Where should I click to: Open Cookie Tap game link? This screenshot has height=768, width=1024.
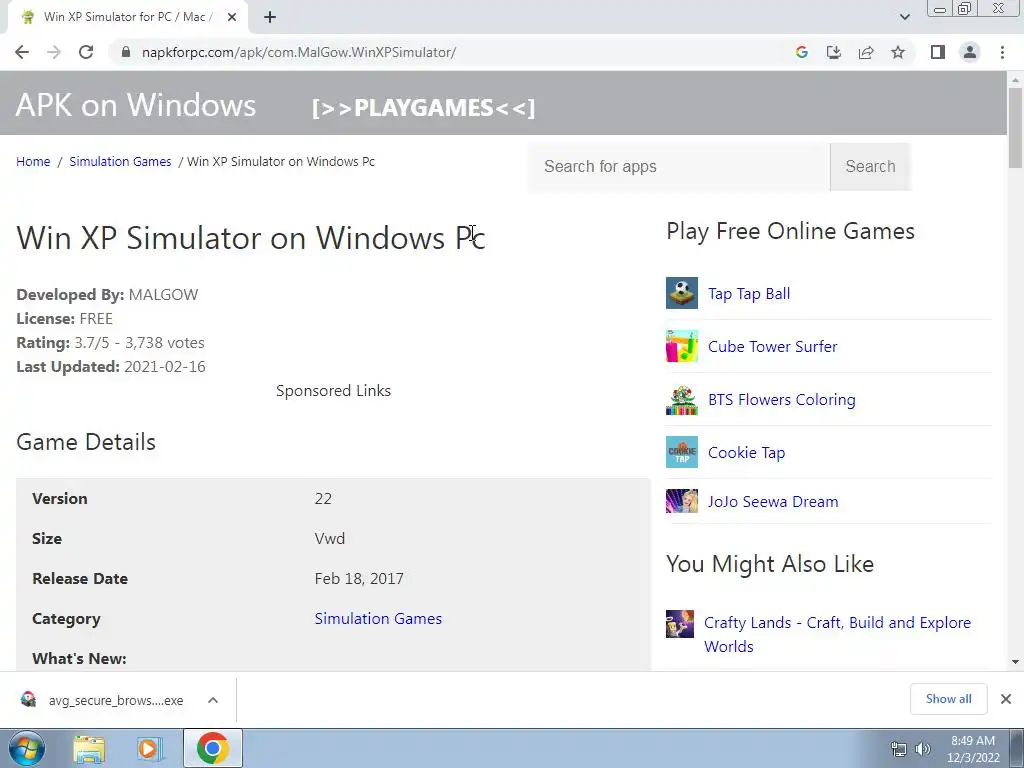click(x=746, y=453)
